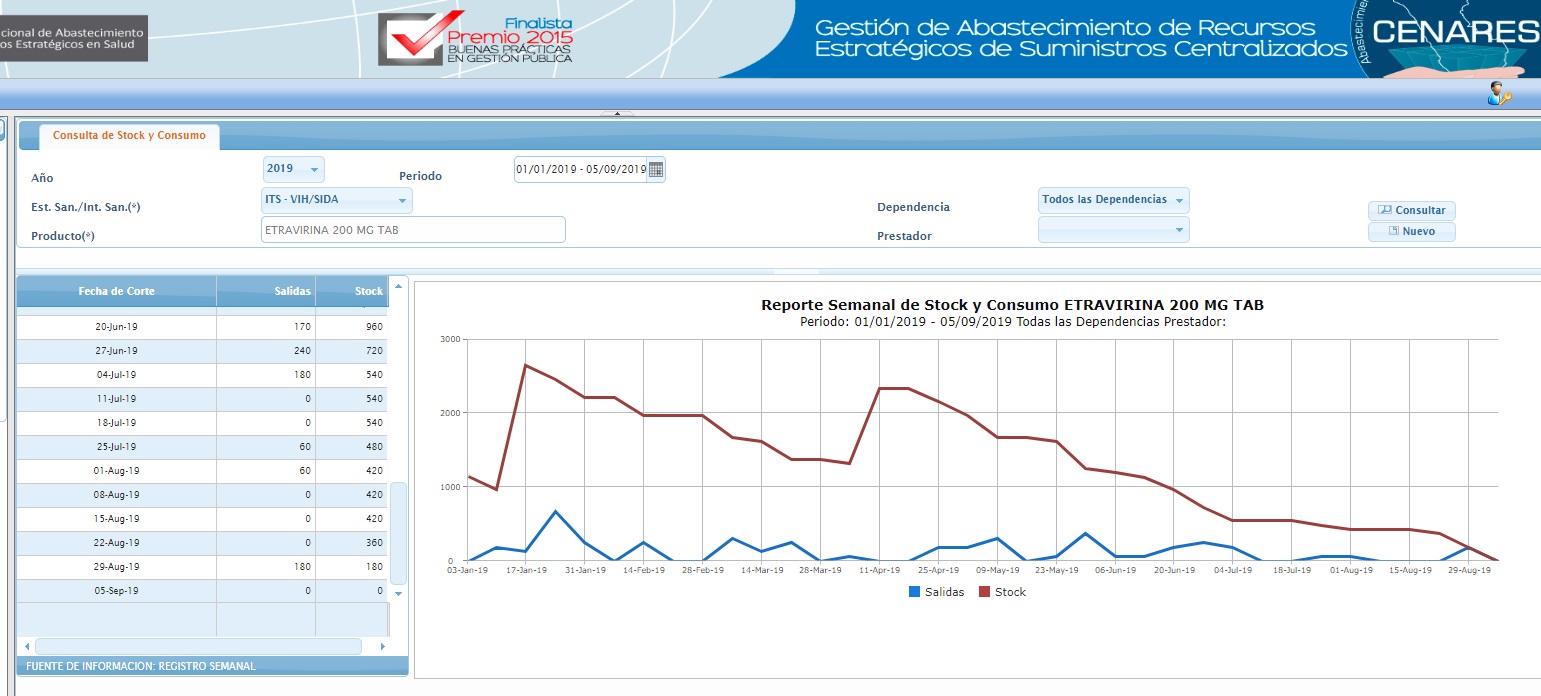This screenshot has height=696, width=1541.
Task: Select the Consulta de Stock y Consumo tab
Action: pyautogui.click(x=129, y=136)
